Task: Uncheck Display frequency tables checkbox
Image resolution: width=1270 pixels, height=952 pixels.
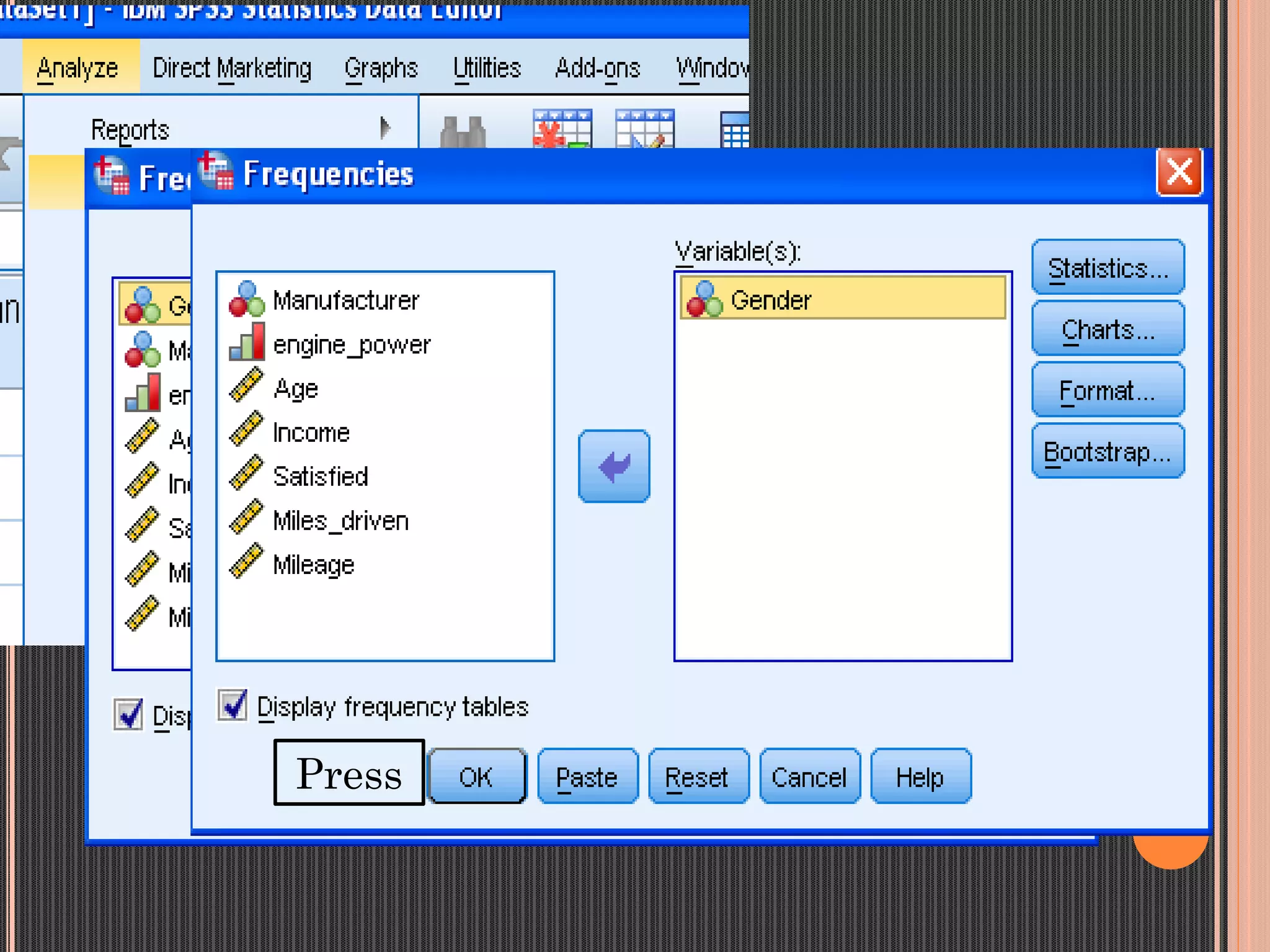Action: click(233, 705)
